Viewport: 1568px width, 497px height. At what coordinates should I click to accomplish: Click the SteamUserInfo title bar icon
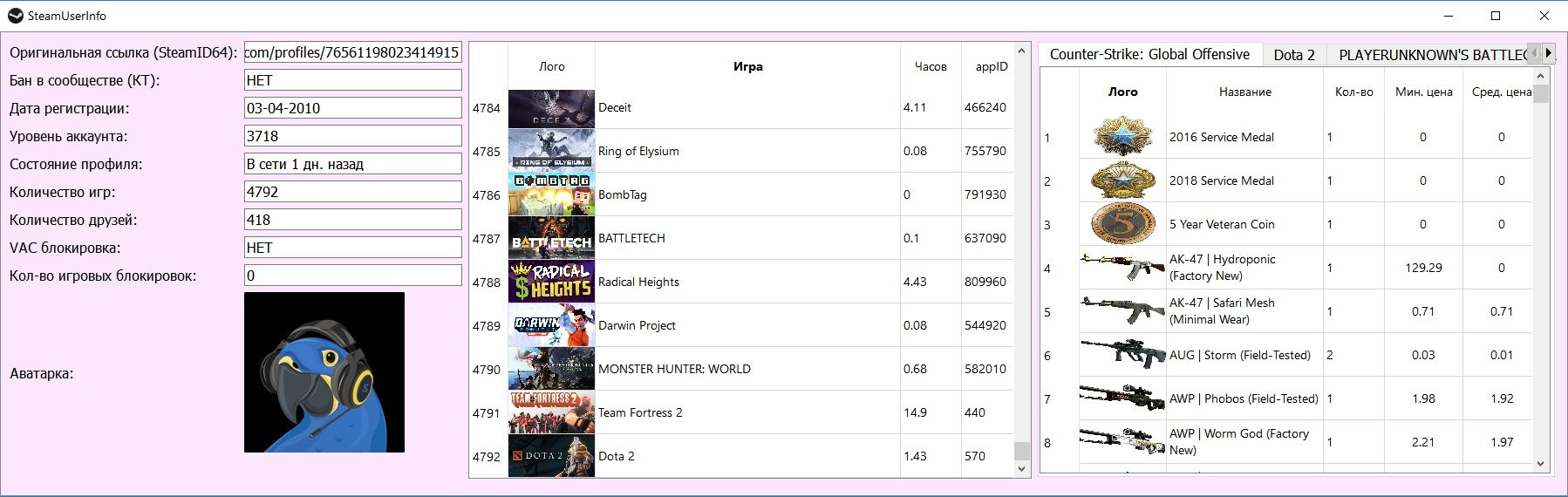(15, 16)
